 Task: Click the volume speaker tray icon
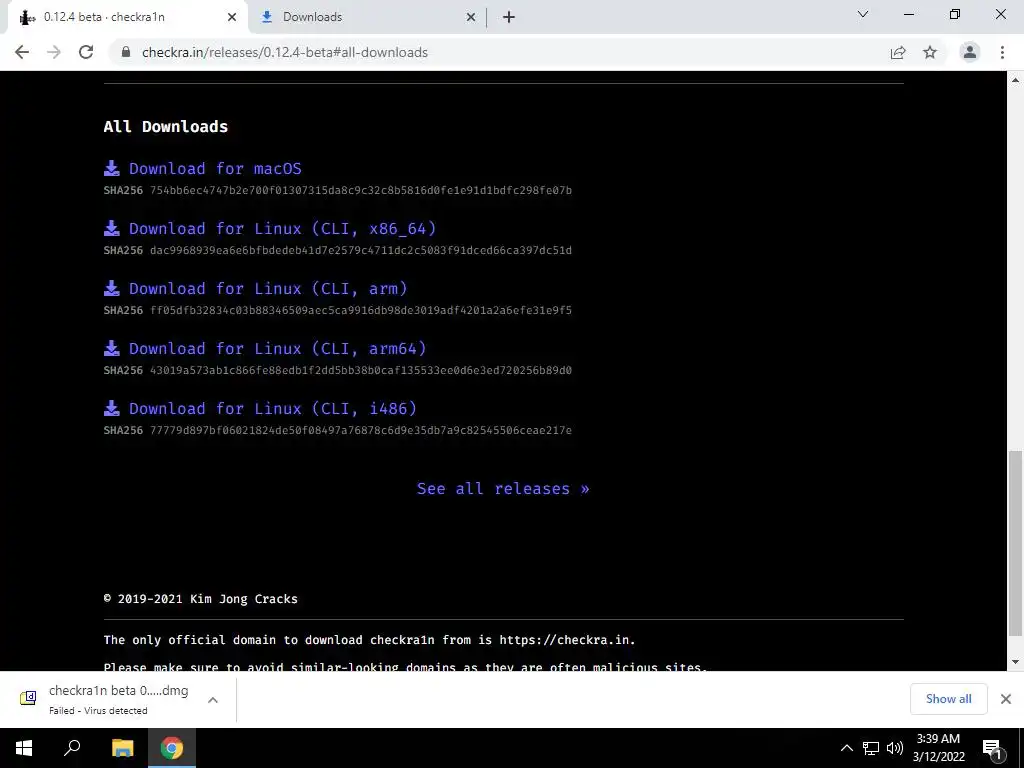895,748
